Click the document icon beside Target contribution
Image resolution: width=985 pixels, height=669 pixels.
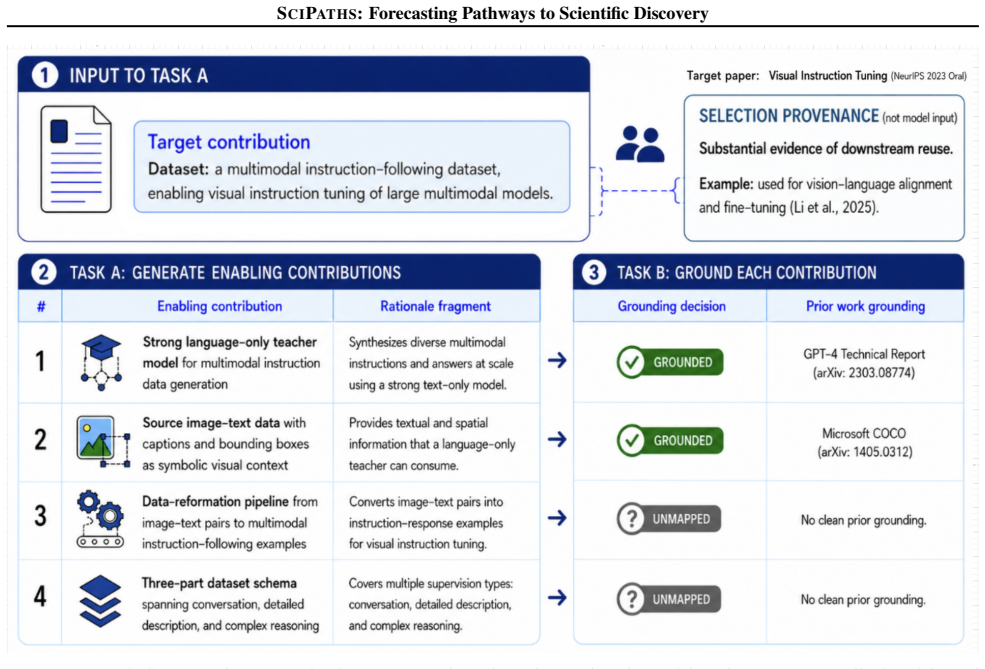pyautogui.click(x=76, y=160)
